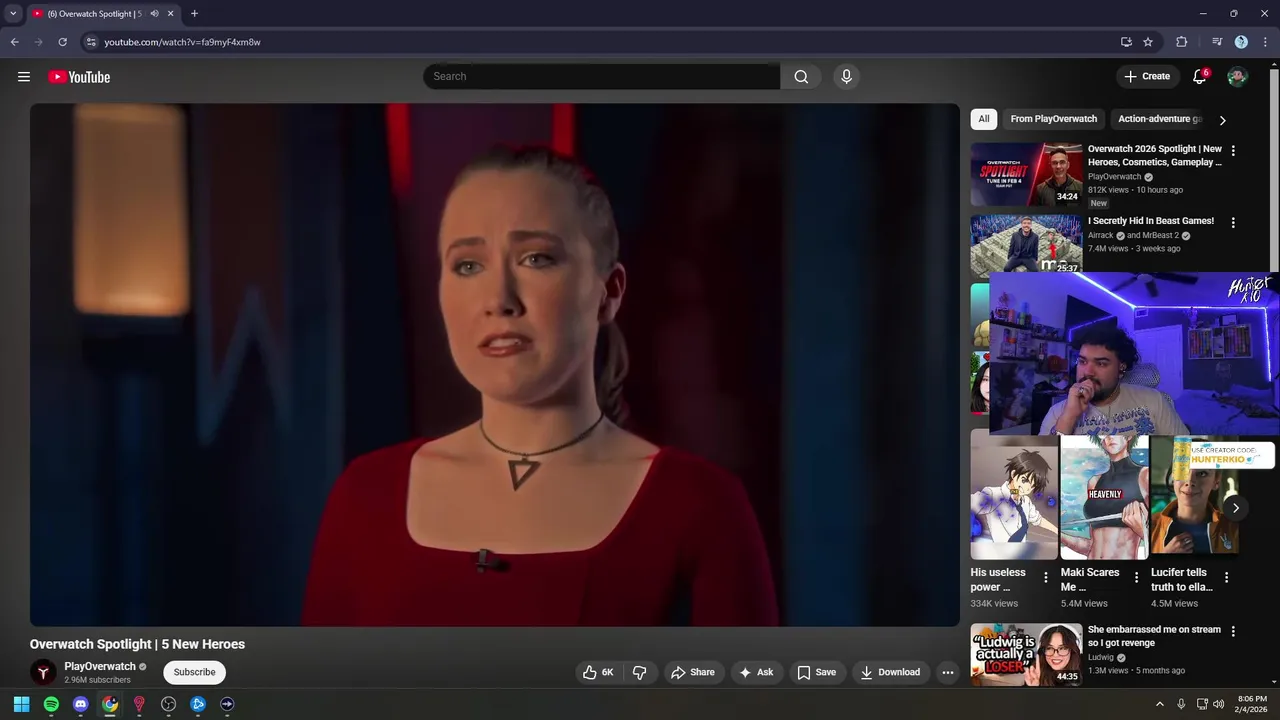Click the Create button
This screenshot has width=1280, height=720.
[x=1147, y=77]
